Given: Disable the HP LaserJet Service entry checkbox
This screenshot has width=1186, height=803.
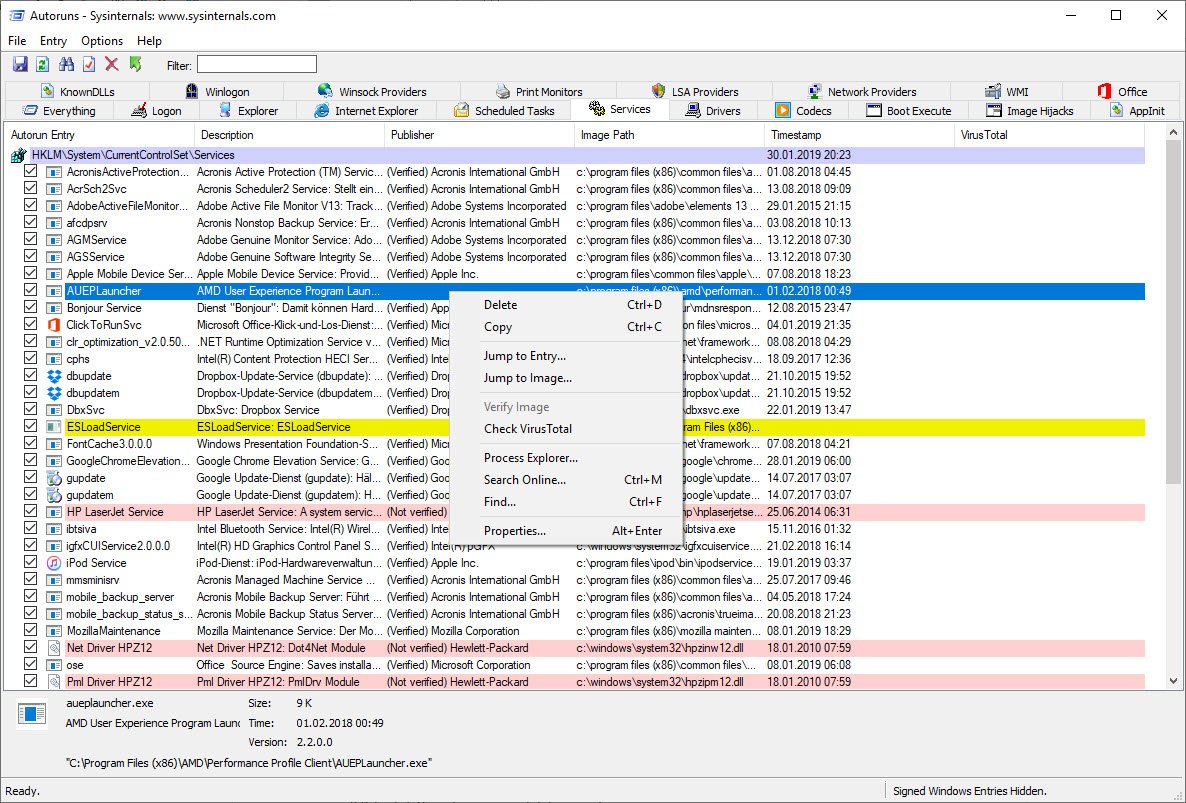Looking at the screenshot, I should tap(30, 512).
